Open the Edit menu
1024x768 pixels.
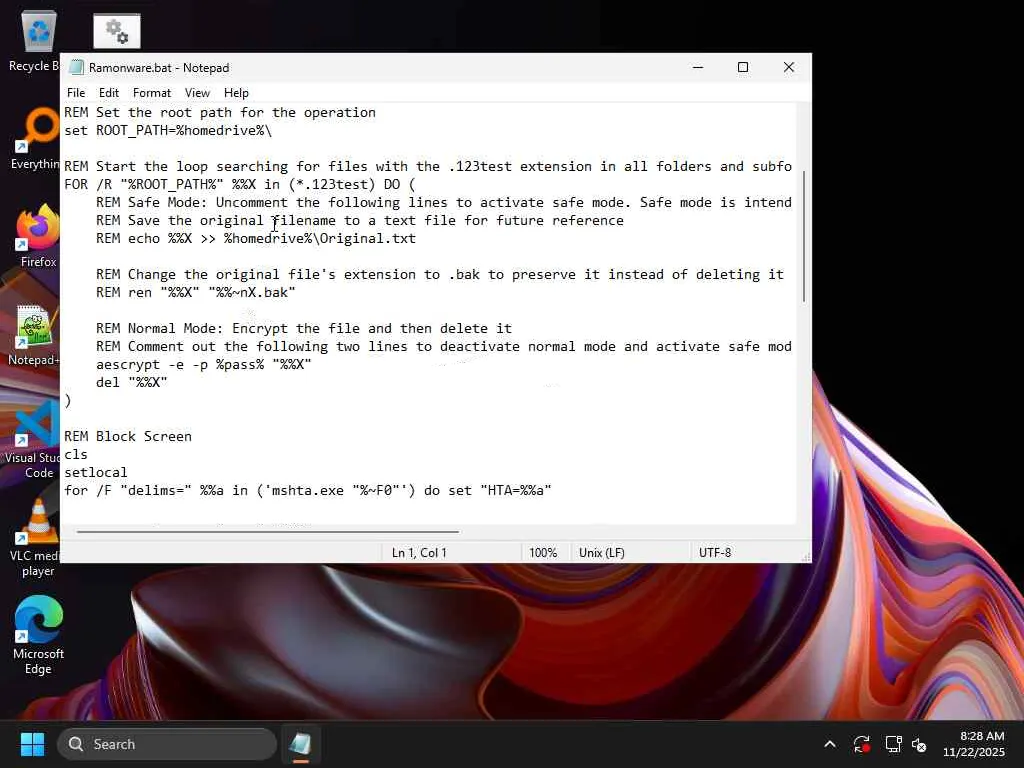click(108, 93)
